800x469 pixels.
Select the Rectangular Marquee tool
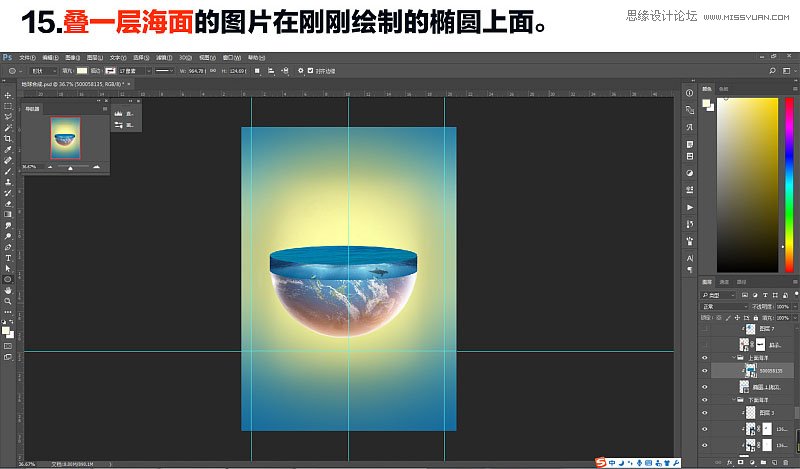pyautogui.click(x=8, y=106)
